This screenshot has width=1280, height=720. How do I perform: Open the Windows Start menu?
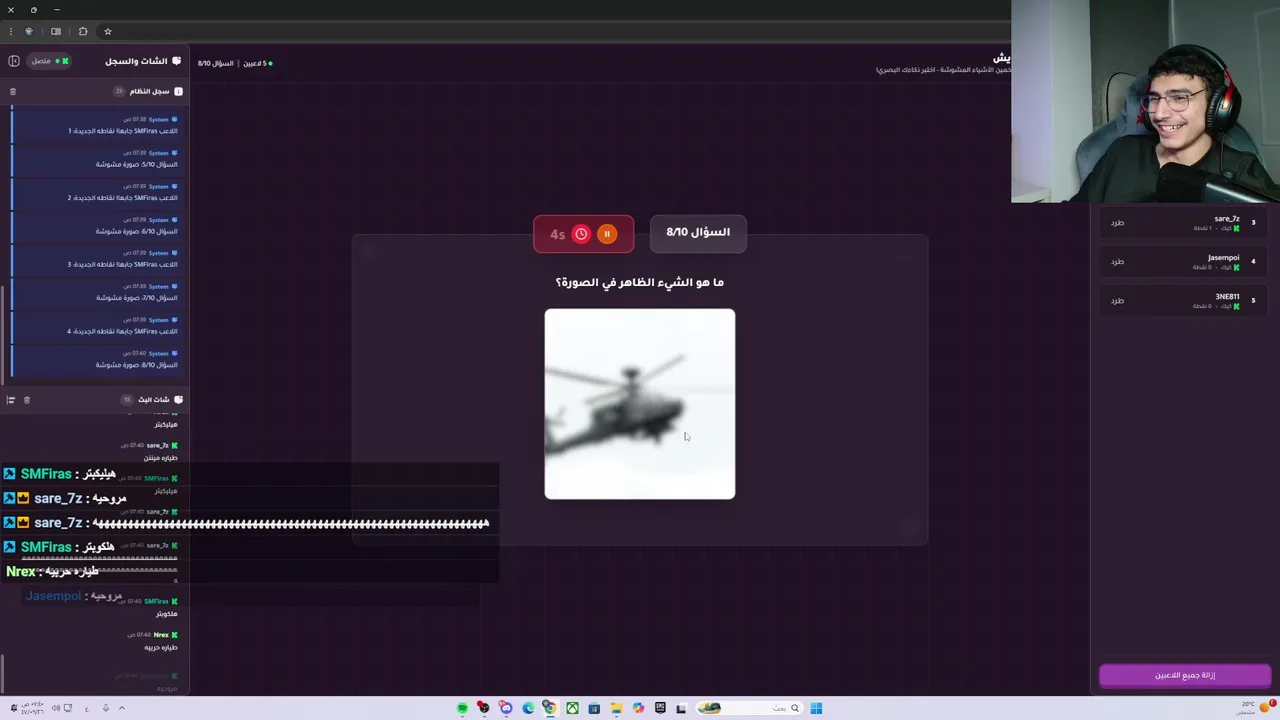pyautogui.click(x=816, y=708)
